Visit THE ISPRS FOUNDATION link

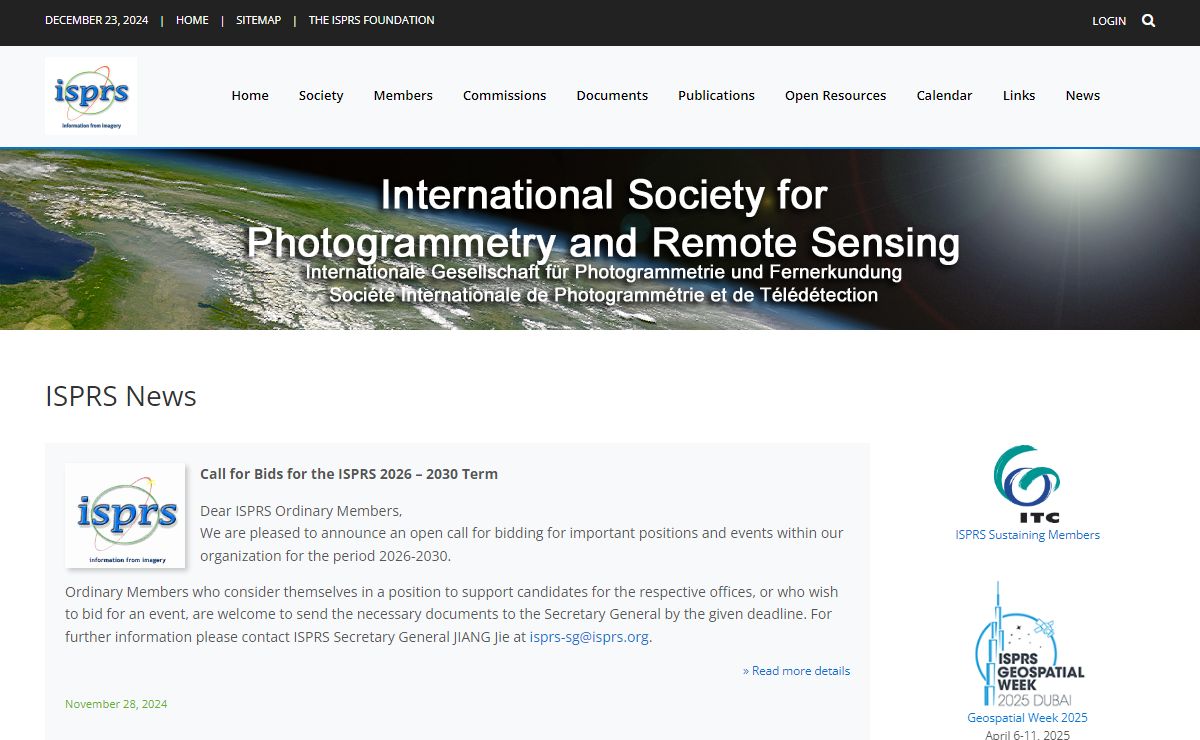pos(371,20)
